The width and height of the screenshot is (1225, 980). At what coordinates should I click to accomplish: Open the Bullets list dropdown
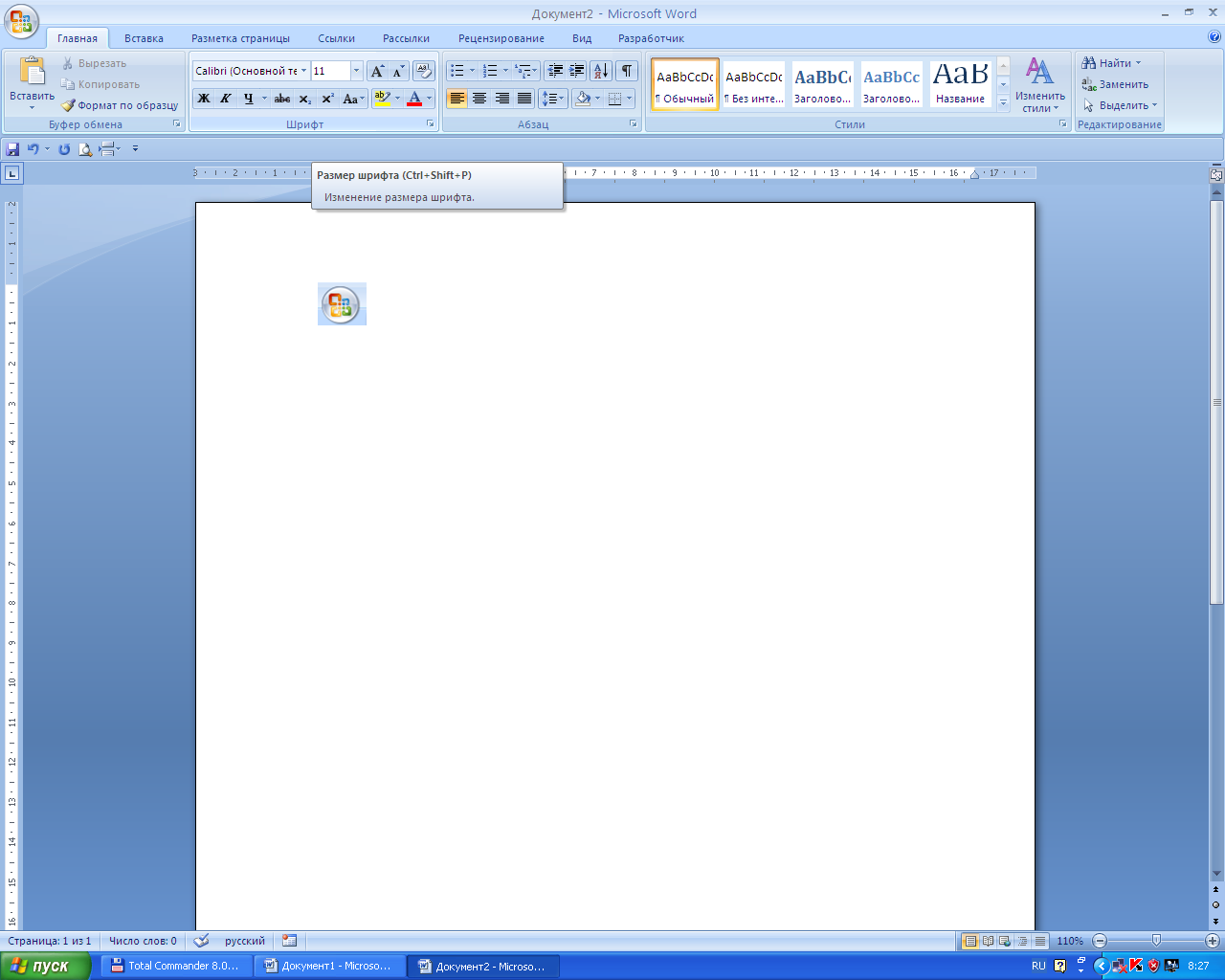coord(472,71)
